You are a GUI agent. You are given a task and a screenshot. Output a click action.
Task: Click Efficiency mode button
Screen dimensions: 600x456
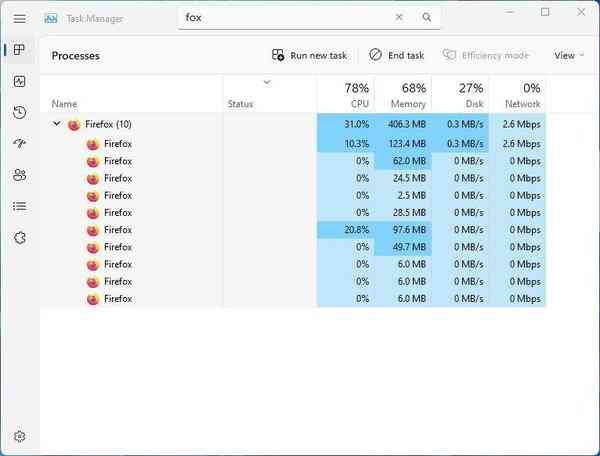point(486,55)
